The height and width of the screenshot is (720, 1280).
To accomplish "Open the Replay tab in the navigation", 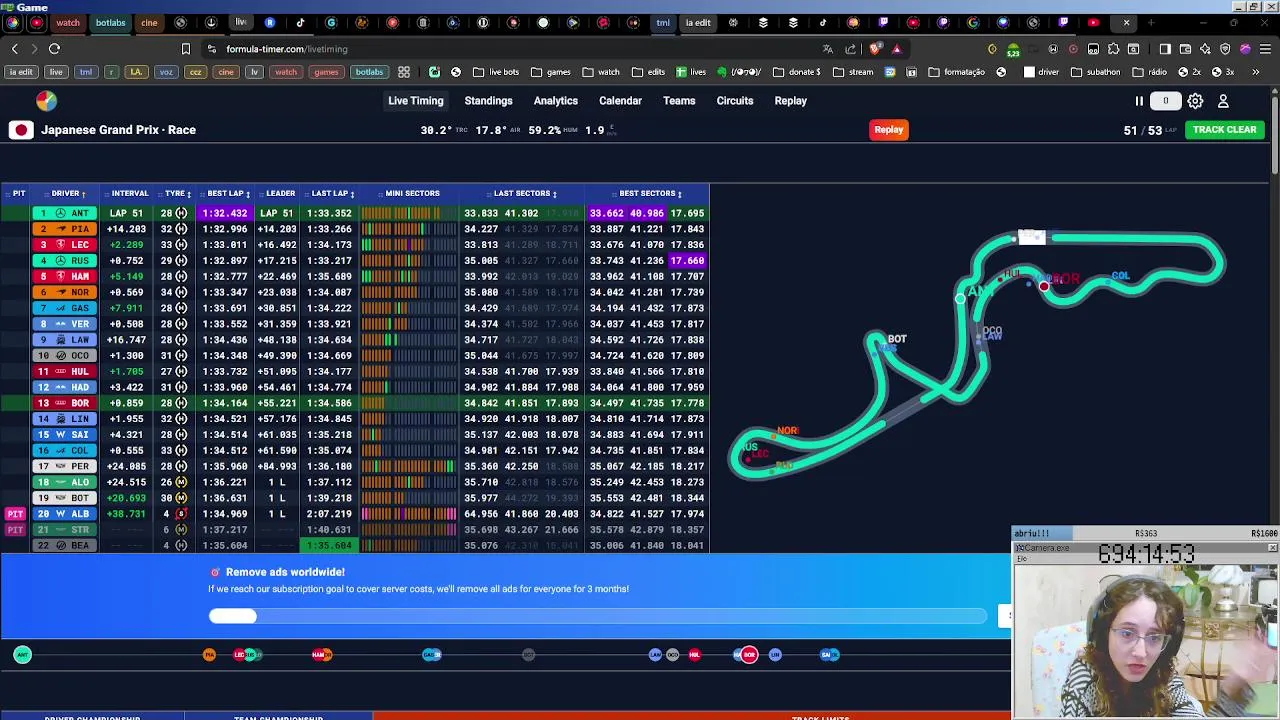I will pos(790,101).
